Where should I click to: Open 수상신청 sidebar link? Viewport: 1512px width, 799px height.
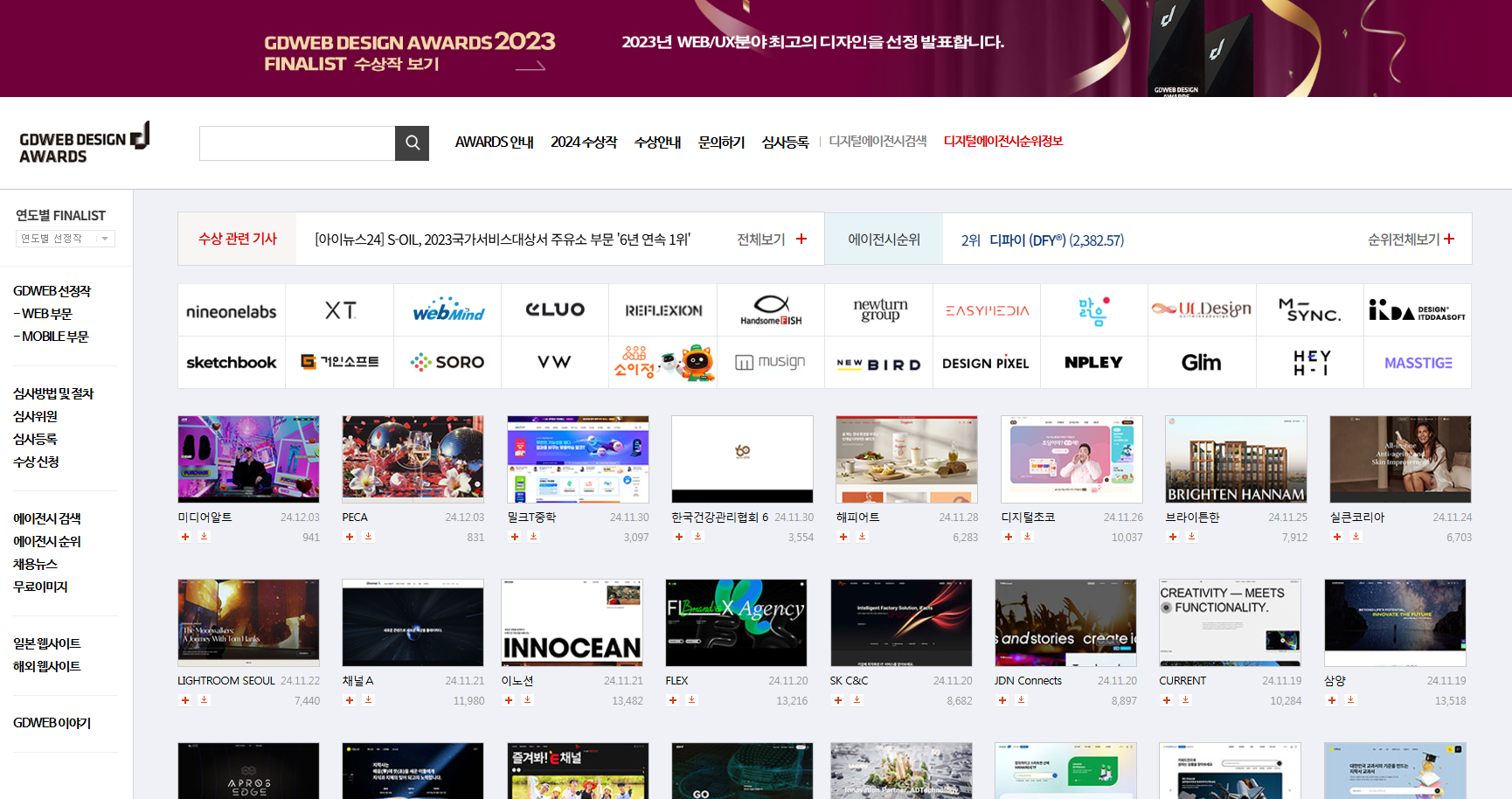[x=36, y=462]
